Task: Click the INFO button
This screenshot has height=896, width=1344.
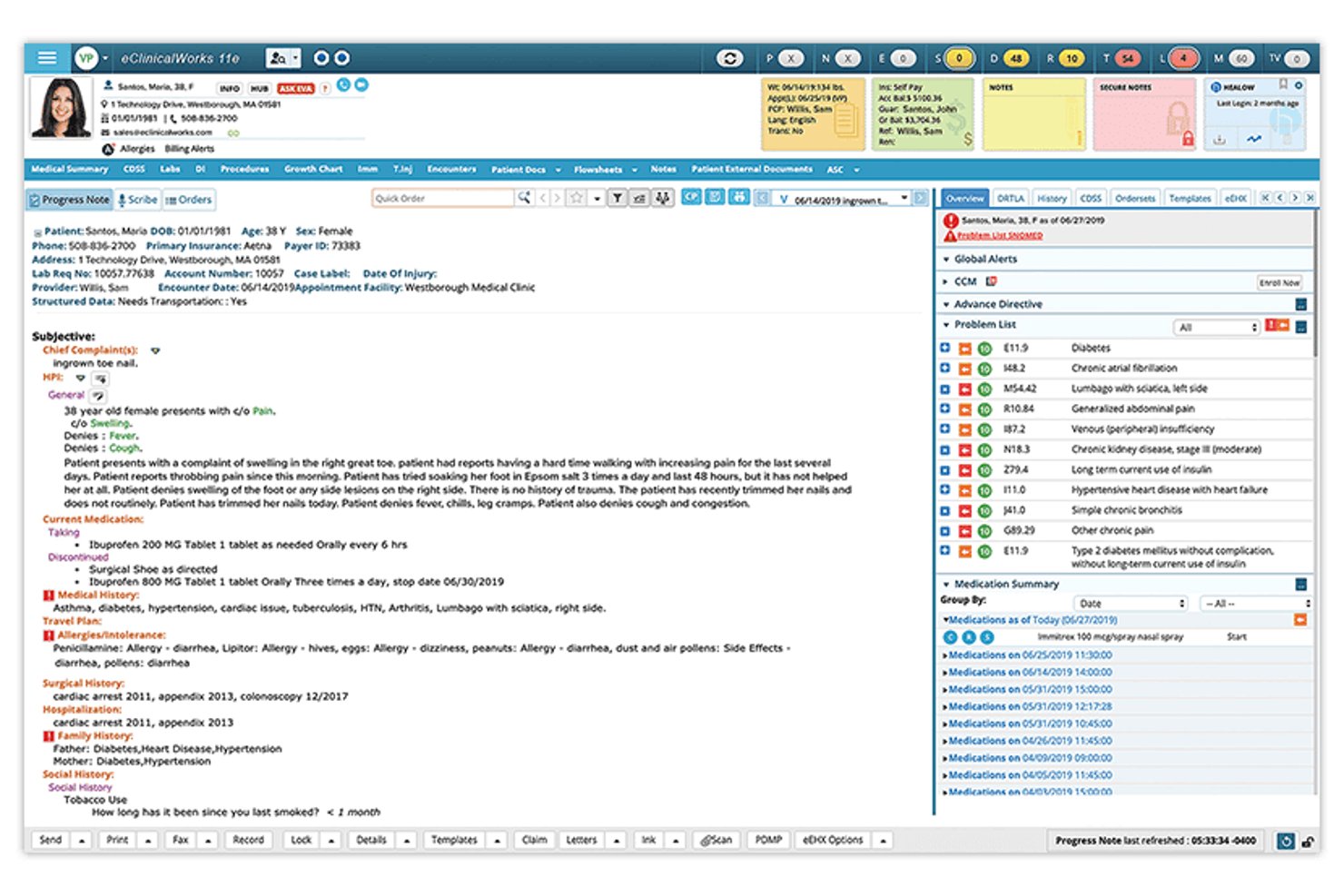Action: [230, 88]
